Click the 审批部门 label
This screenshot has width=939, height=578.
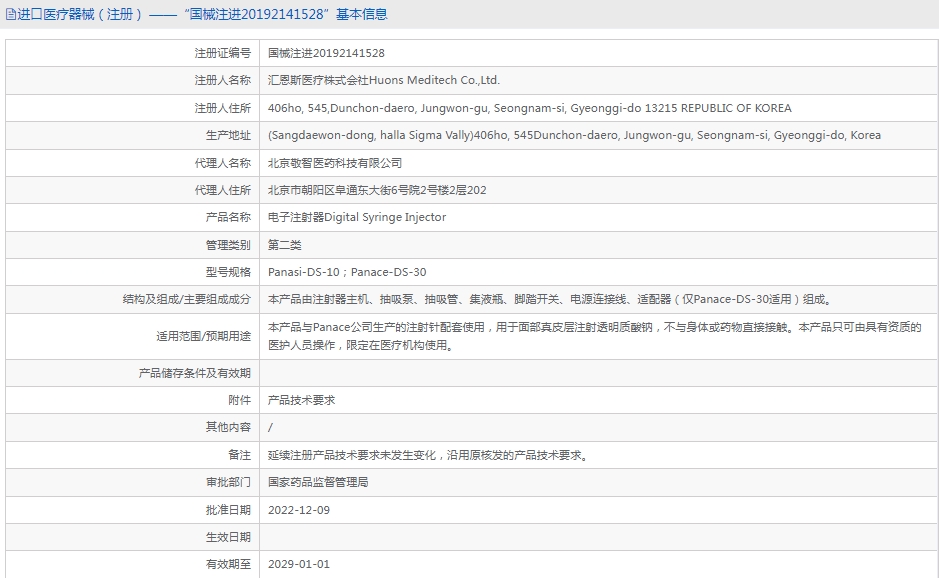[x=228, y=482]
